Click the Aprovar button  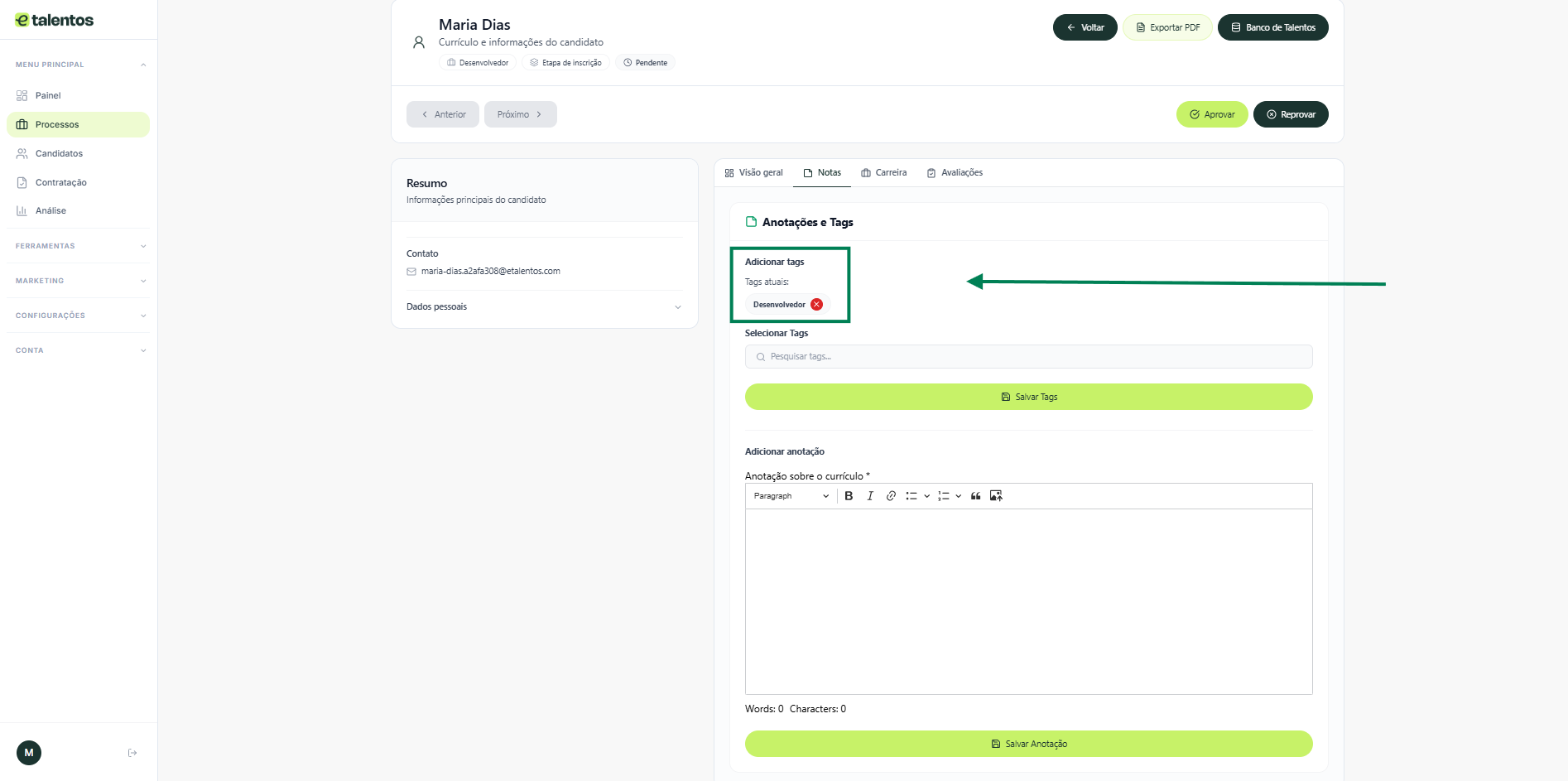click(x=1211, y=115)
